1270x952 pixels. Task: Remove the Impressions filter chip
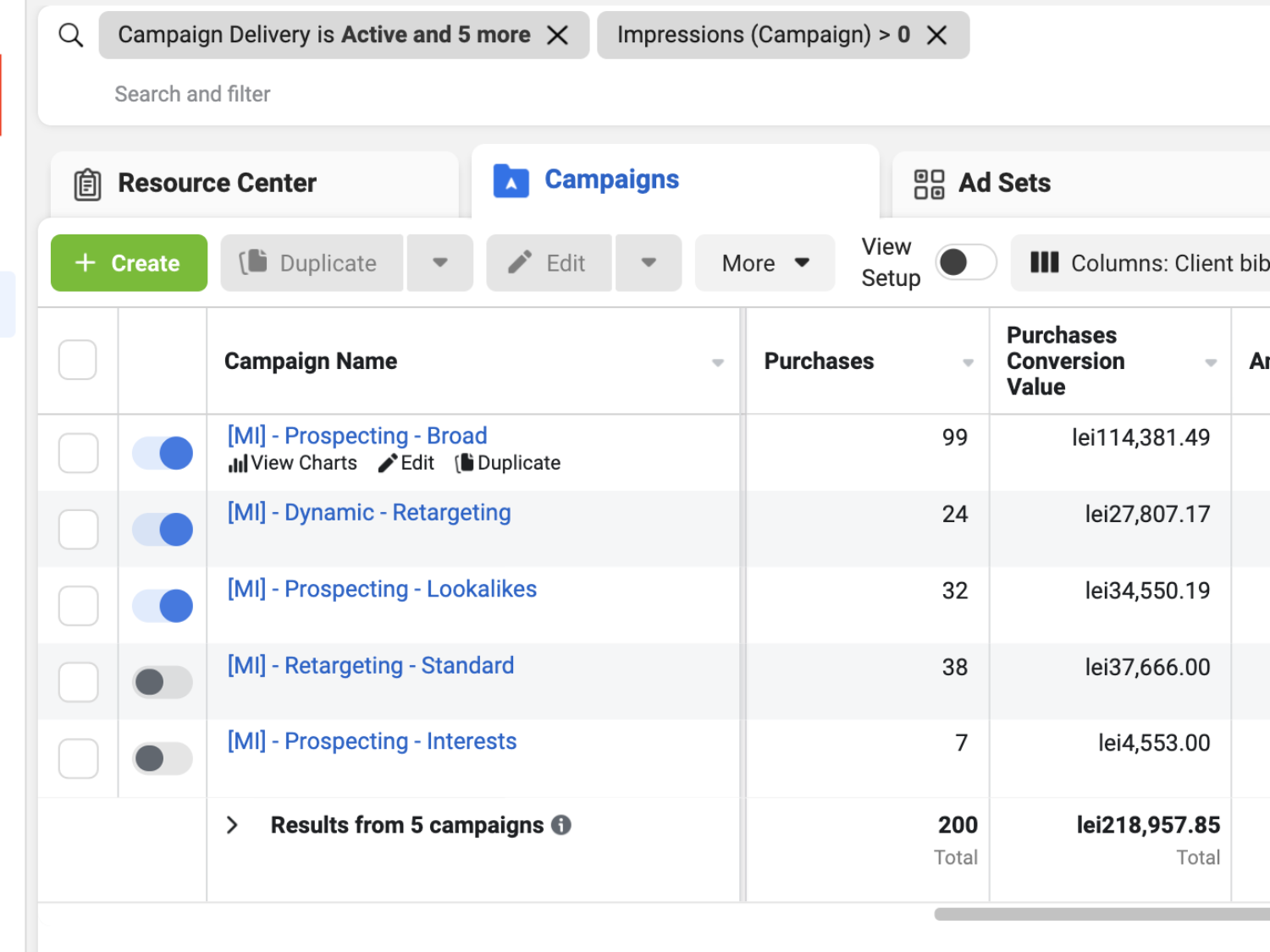point(936,36)
